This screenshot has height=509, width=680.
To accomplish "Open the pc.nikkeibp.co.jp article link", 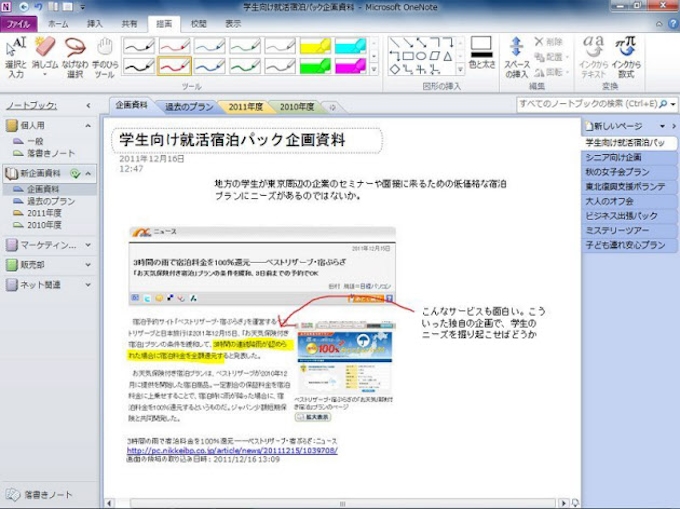I will coord(231,450).
